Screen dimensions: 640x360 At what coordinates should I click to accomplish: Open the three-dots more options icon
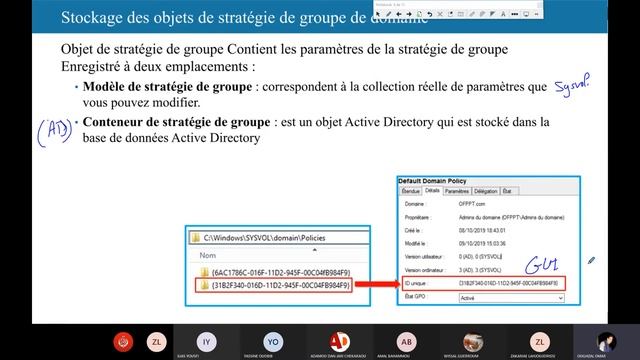pyautogui.click(x=515, y=14)
